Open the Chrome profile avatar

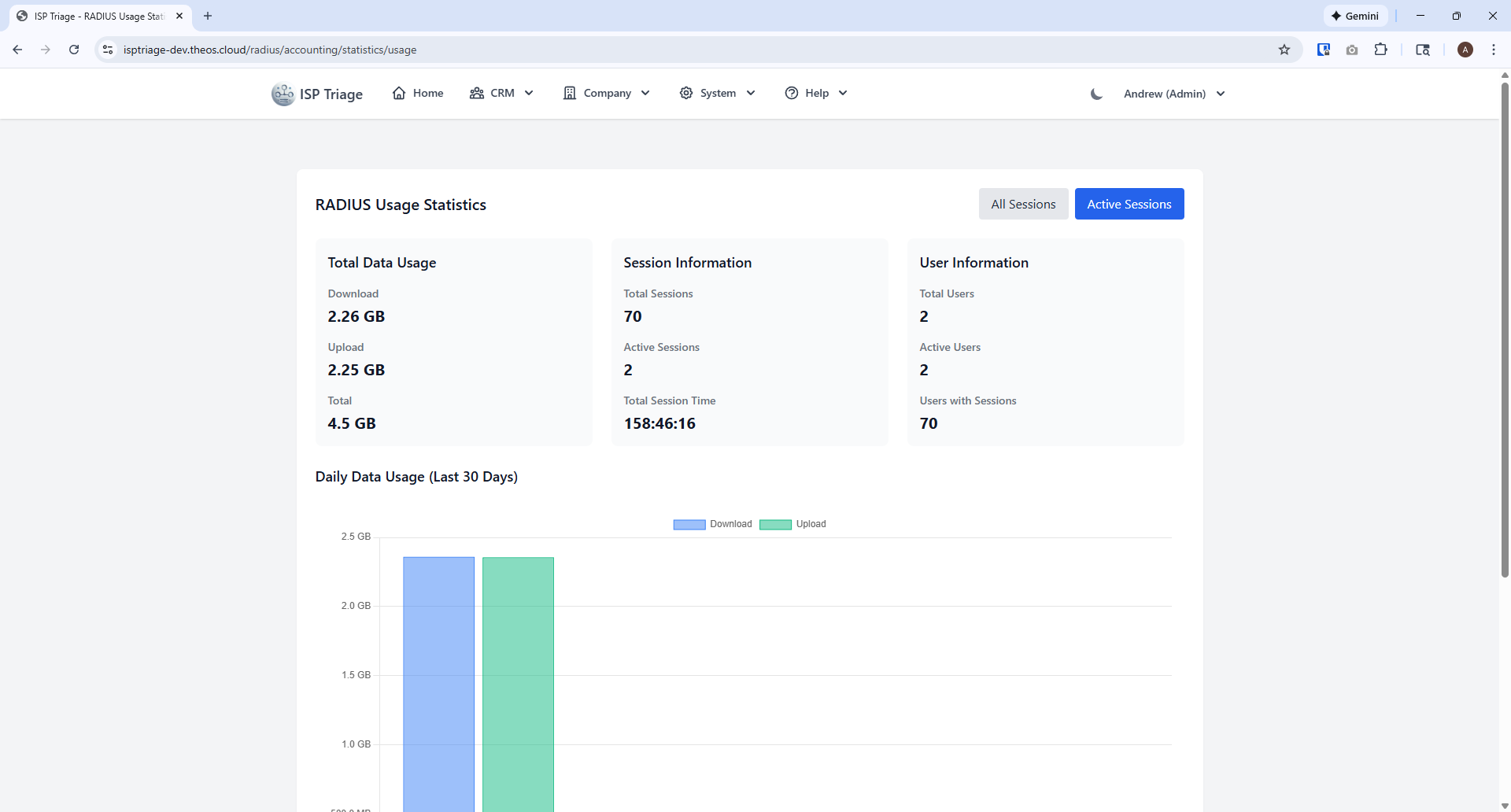[x=1465, y=50]
